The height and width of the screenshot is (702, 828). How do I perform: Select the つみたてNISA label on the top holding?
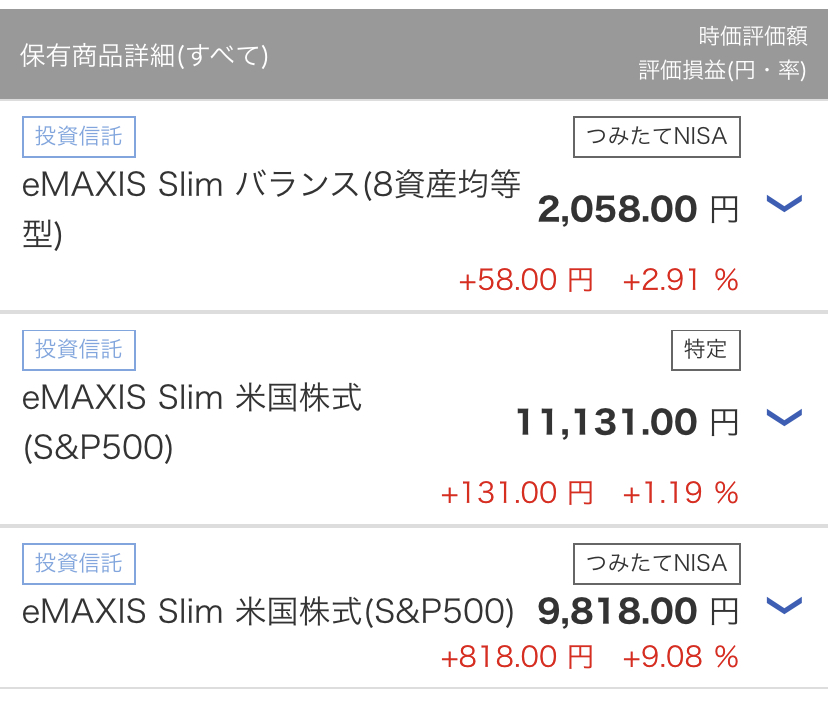pyautogui.click(x=656, y=137)
